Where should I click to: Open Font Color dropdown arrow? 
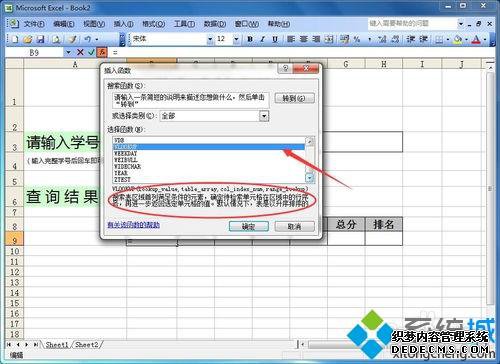click(485, 39)
